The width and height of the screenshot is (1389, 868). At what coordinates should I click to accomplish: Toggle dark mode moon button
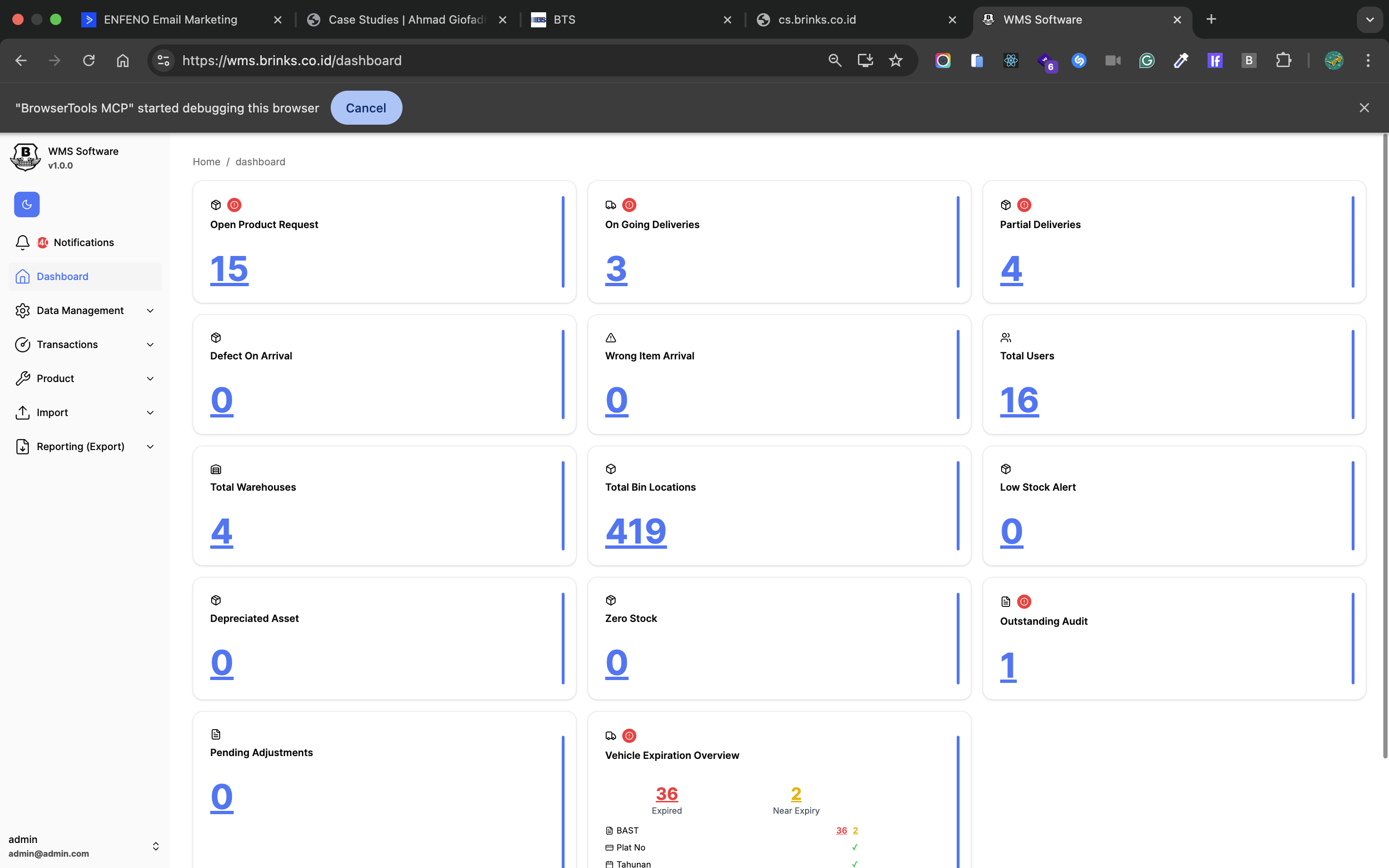pos(26,204)
